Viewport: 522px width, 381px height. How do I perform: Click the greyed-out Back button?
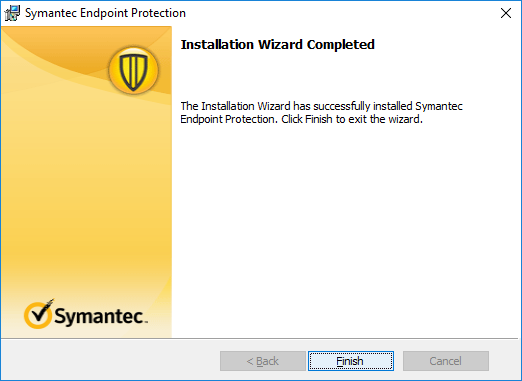click(x=263, y=361)
